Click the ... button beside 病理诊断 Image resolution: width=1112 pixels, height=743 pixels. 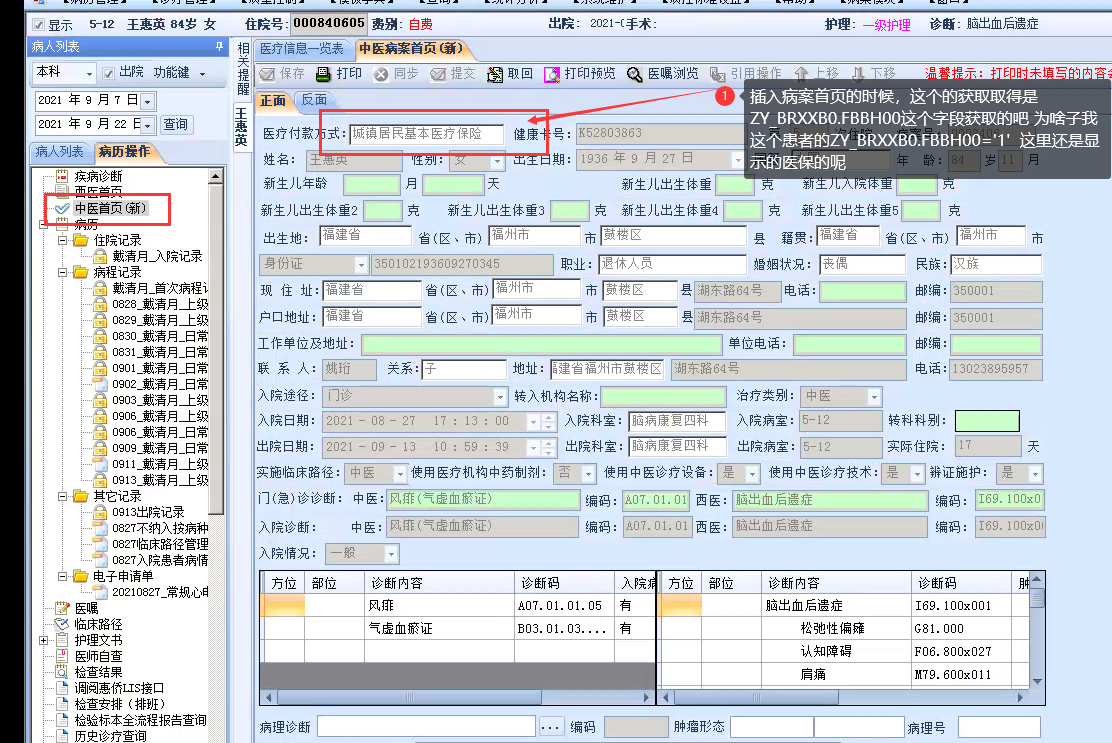[x=551, y=727]
